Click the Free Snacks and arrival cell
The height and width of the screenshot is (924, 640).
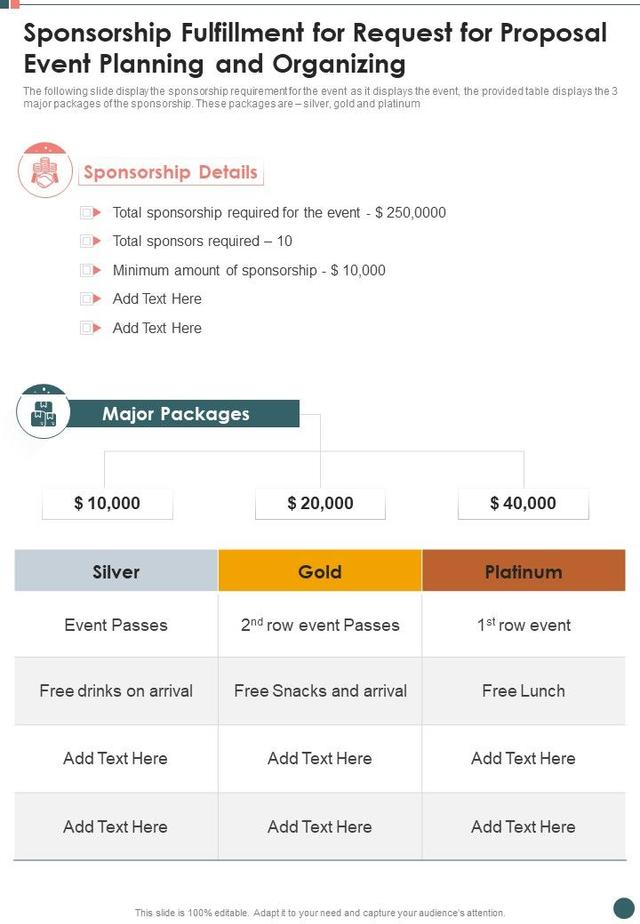pyautogui.click(x=320, y=691)
